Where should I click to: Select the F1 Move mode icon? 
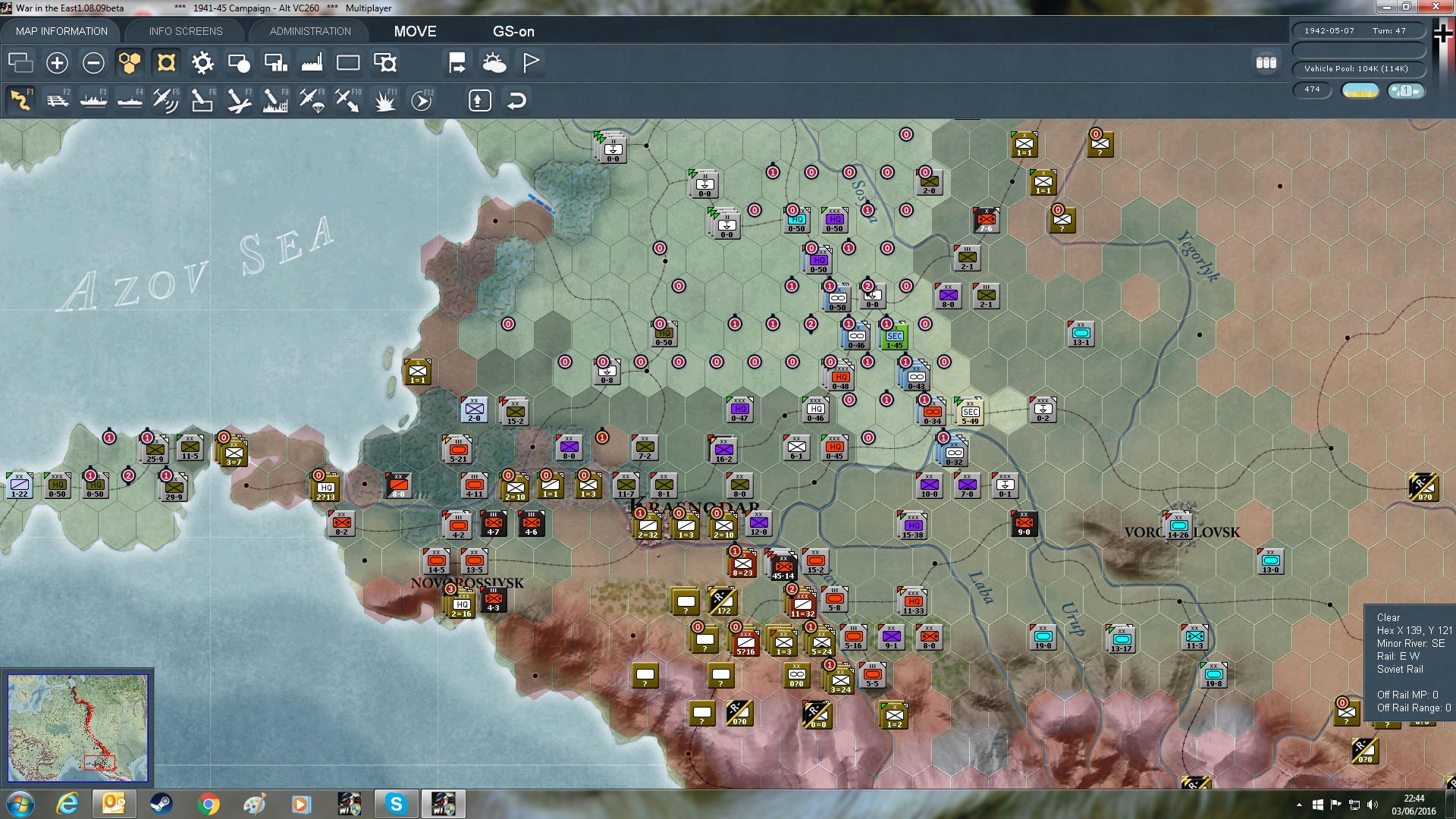click(20, 100)
